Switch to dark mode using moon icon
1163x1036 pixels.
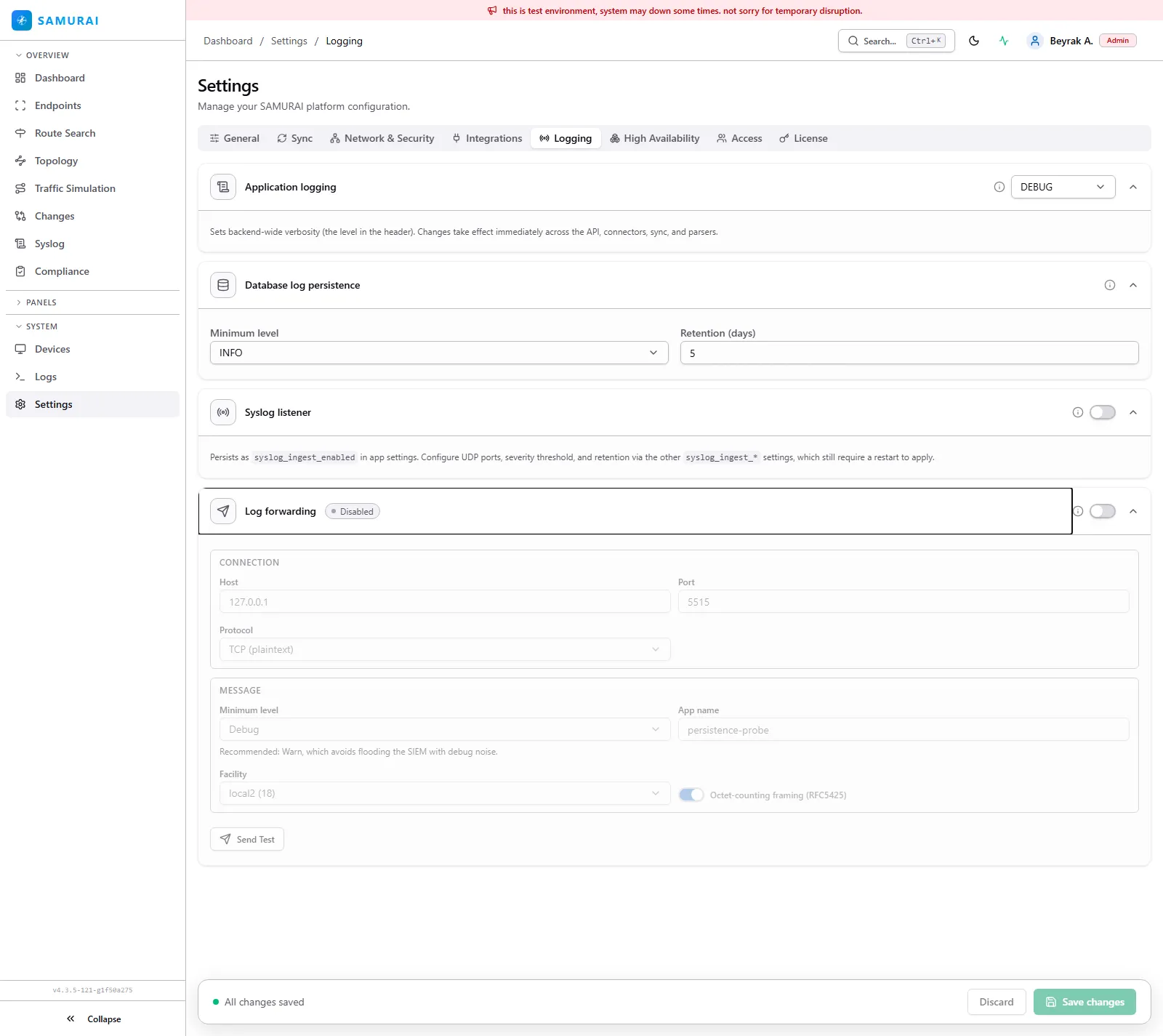(x=974, y=41)
